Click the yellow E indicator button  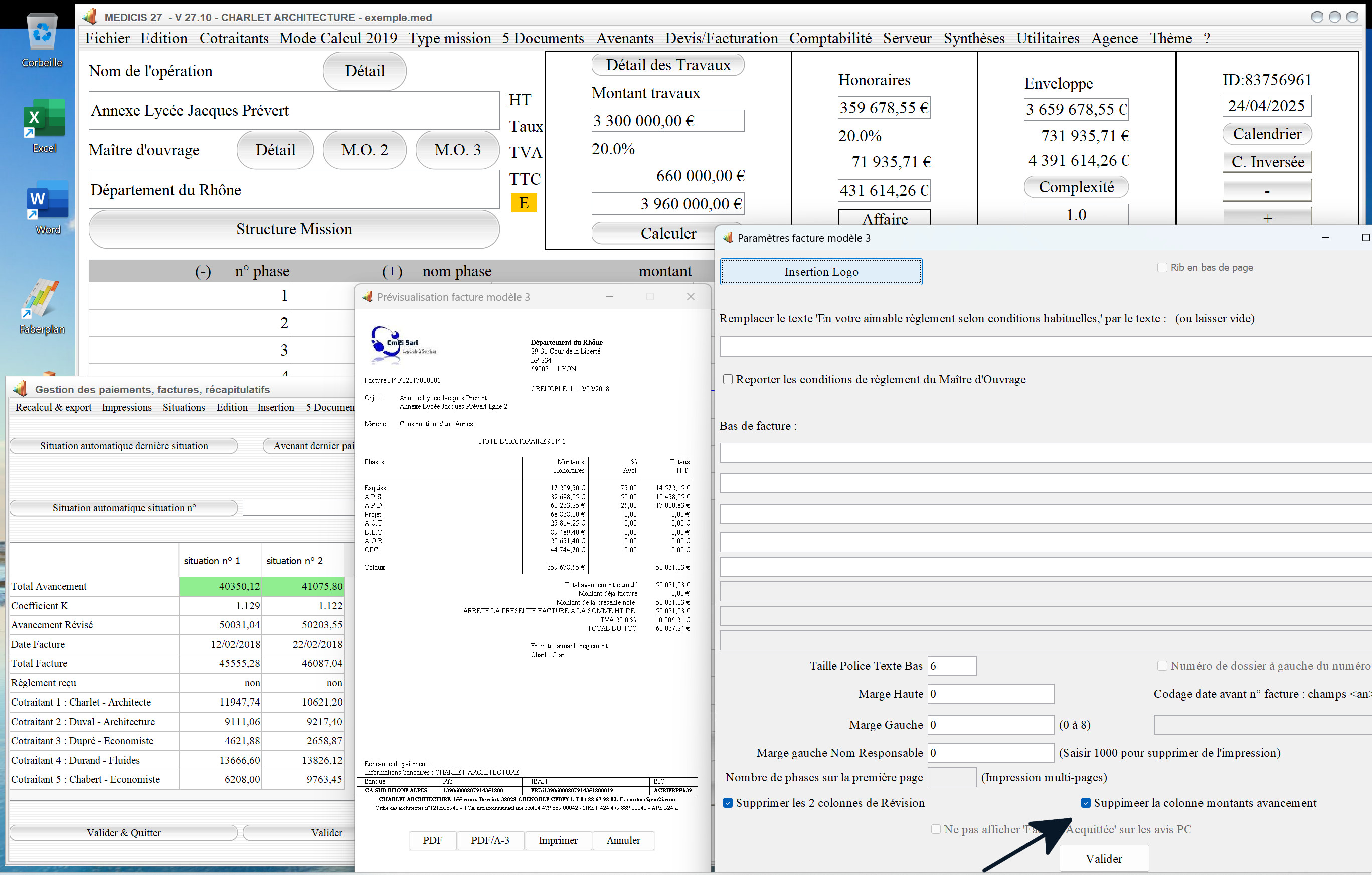click(x=524, y=203)
